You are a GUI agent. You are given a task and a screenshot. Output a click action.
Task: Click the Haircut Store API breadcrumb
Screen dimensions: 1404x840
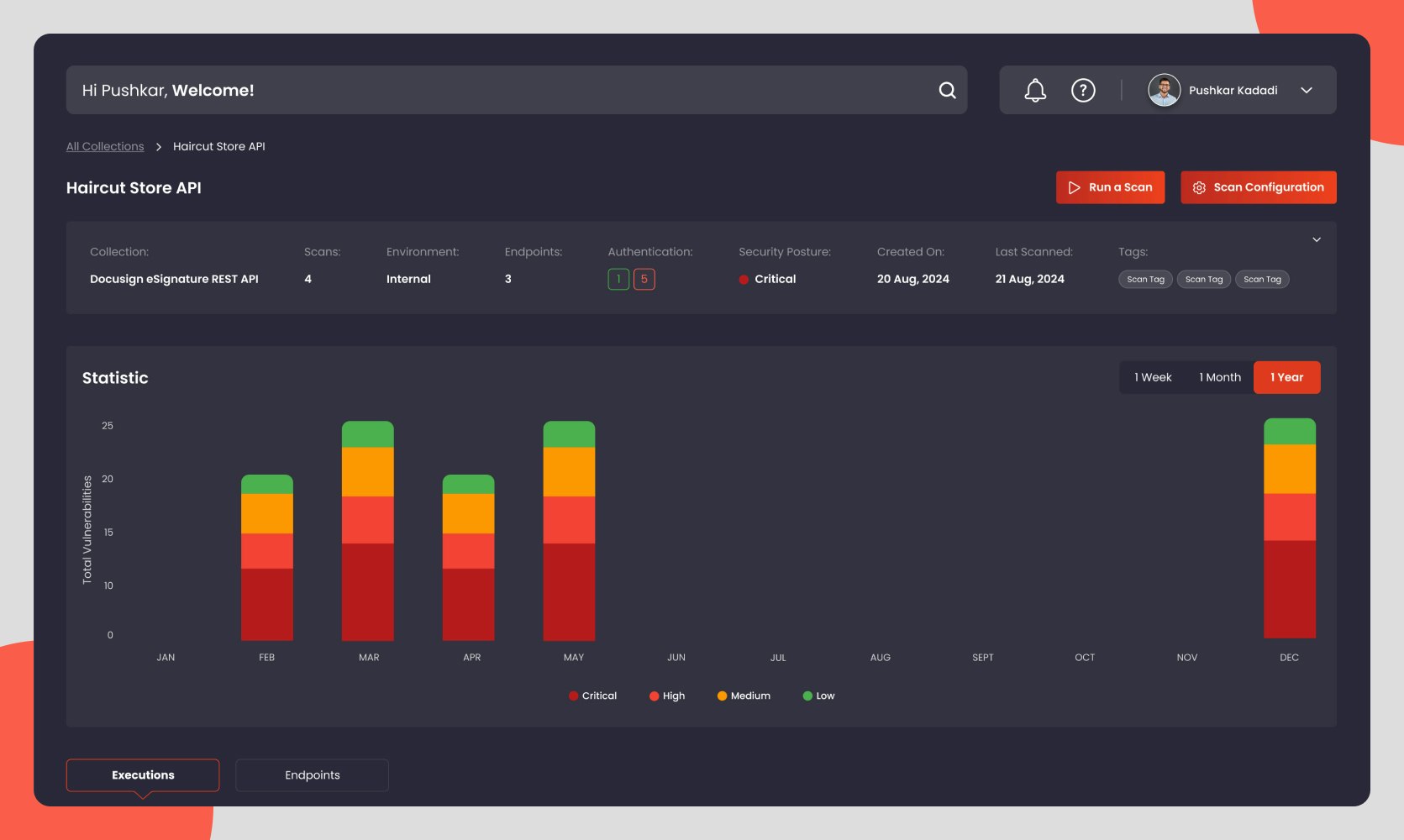(219, 146)
